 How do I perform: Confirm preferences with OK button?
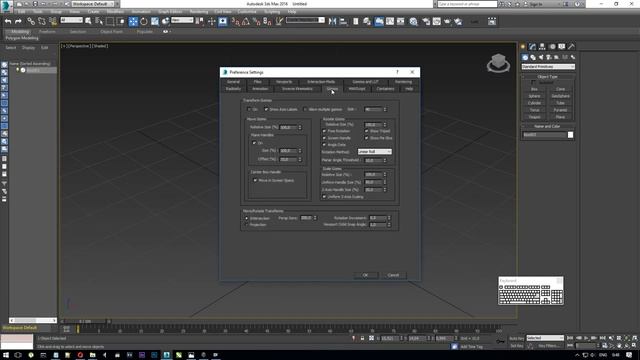click(x=365, y=275)
